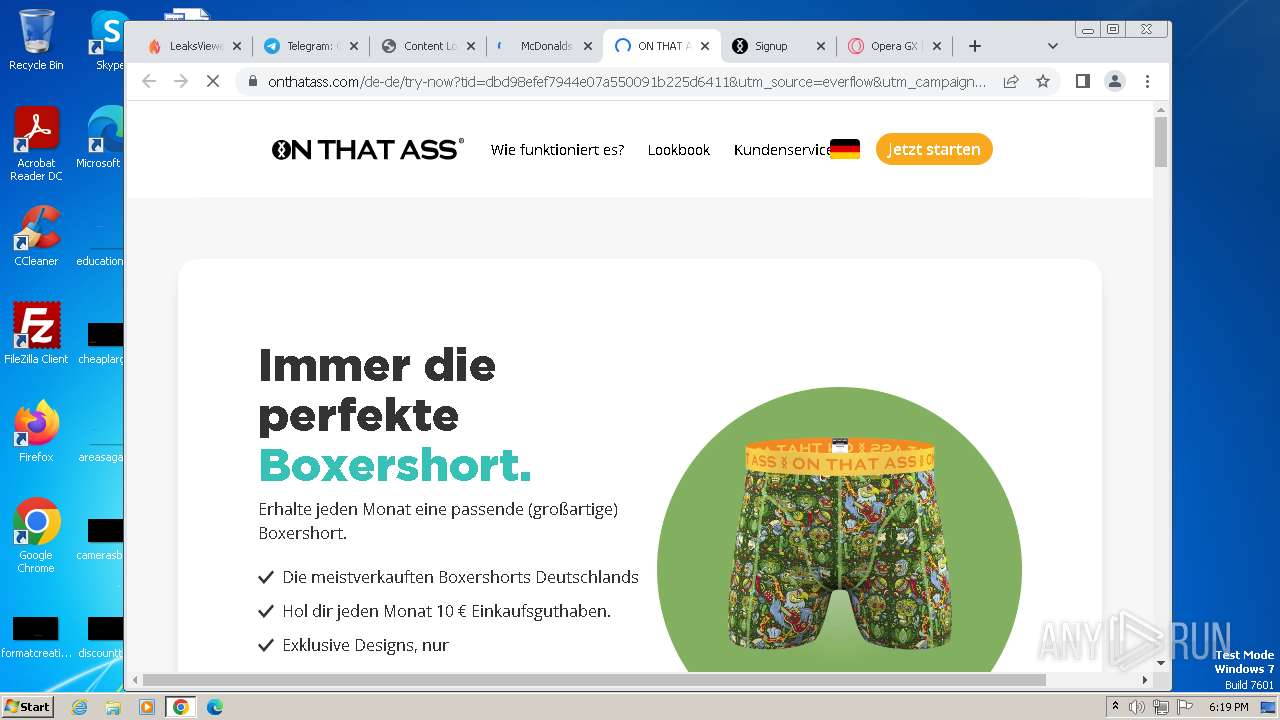Viewport: 1280px width, 720px height.
Task: Click the boxershort product image
Action: 839,545
